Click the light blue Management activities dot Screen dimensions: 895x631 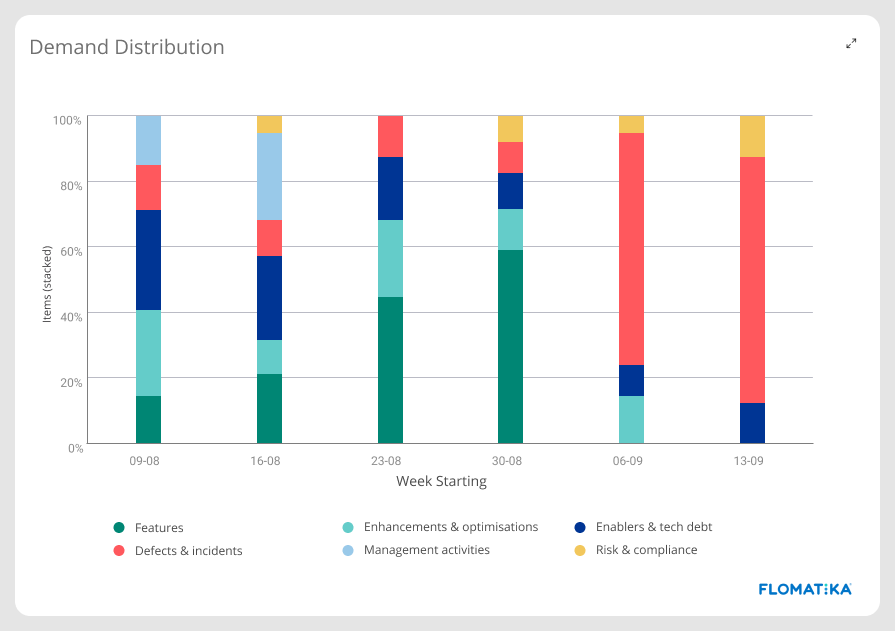[348, 550]
